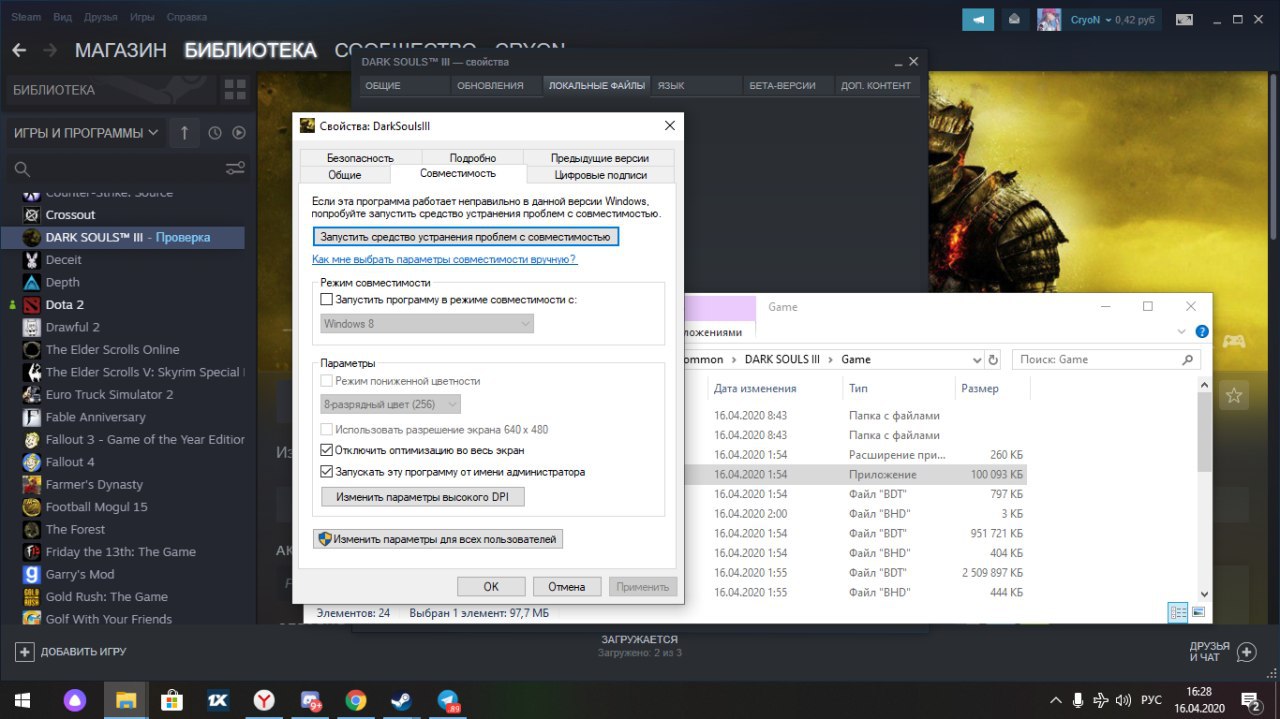Switch Explorer to large icons view
This screenshot has width=1280, height=719.
coord(1198,612)
